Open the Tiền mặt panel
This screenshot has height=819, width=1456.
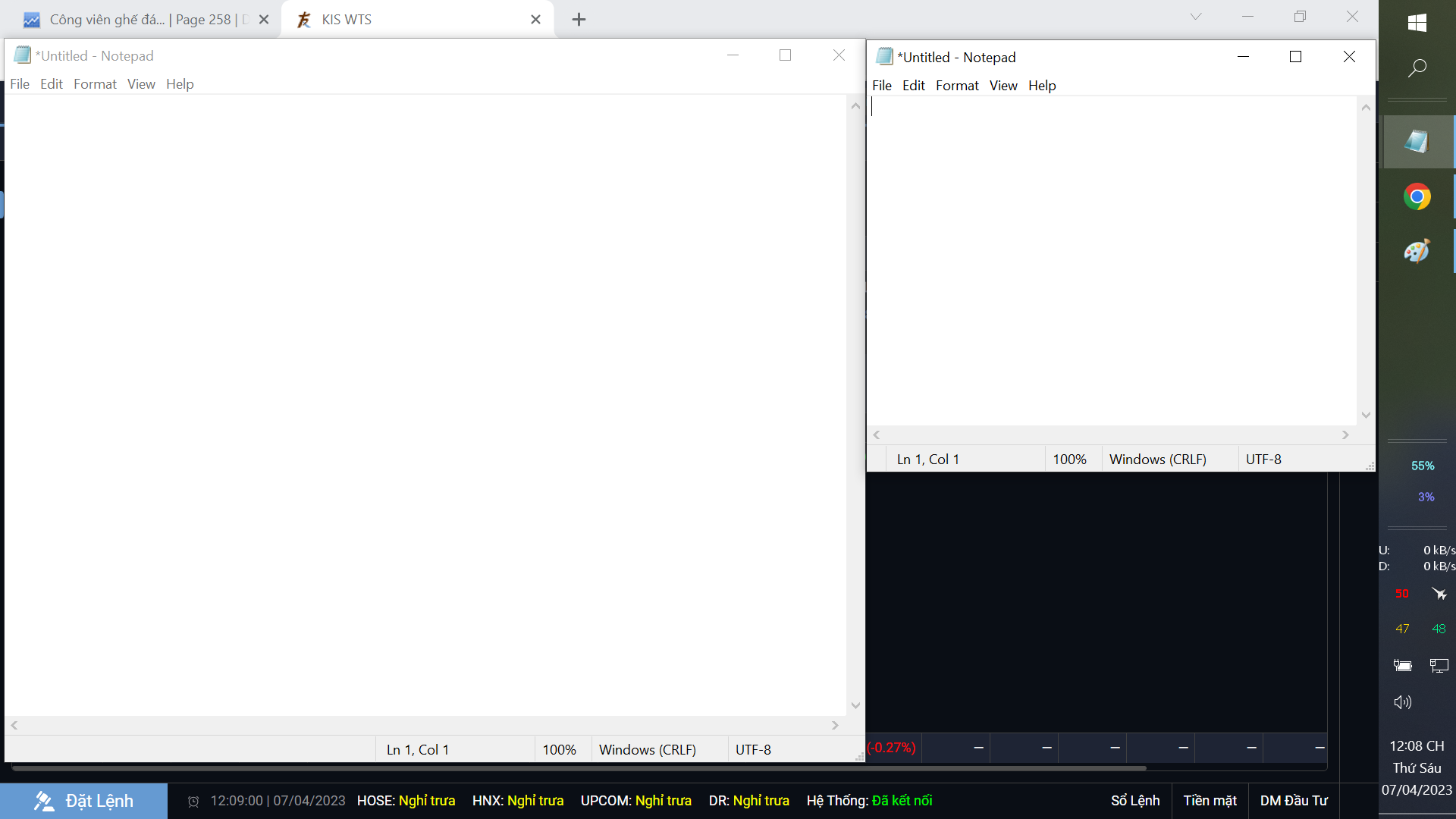pos(1210,801)
